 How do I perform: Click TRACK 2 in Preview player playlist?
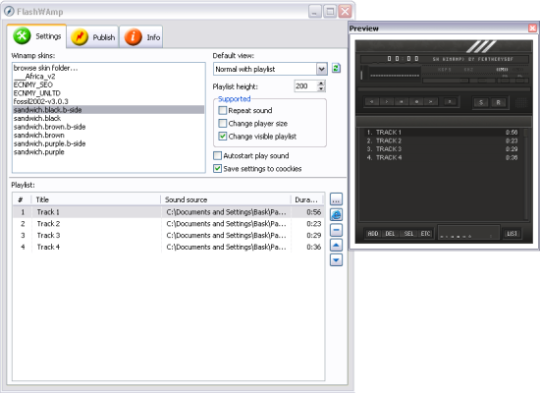pos(442,141)
